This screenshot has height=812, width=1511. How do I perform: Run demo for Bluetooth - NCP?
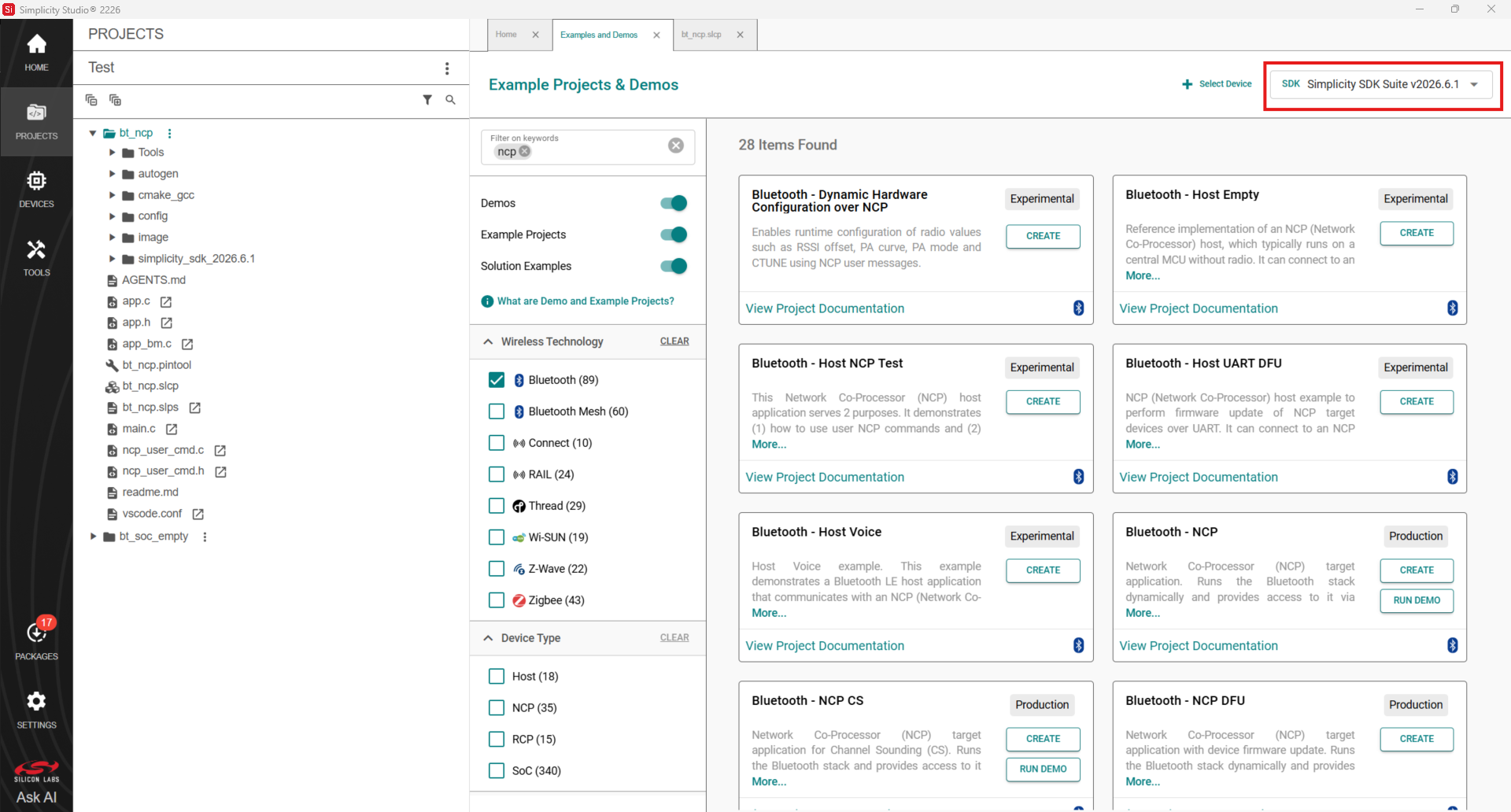[1417, 600]
